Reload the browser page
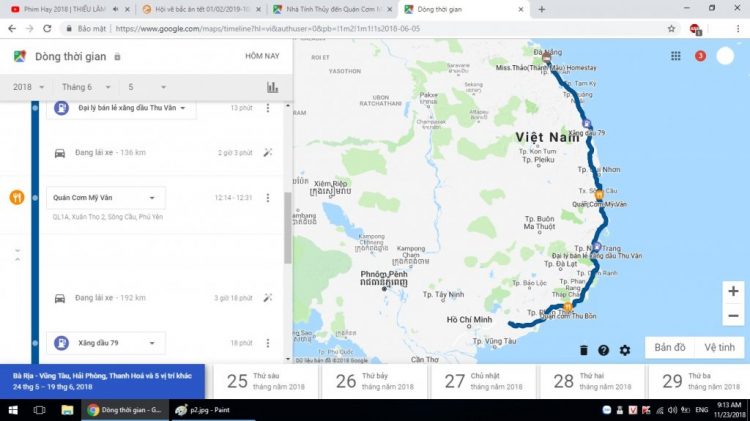This screenshot has height=421, width=750. [47, 29]
